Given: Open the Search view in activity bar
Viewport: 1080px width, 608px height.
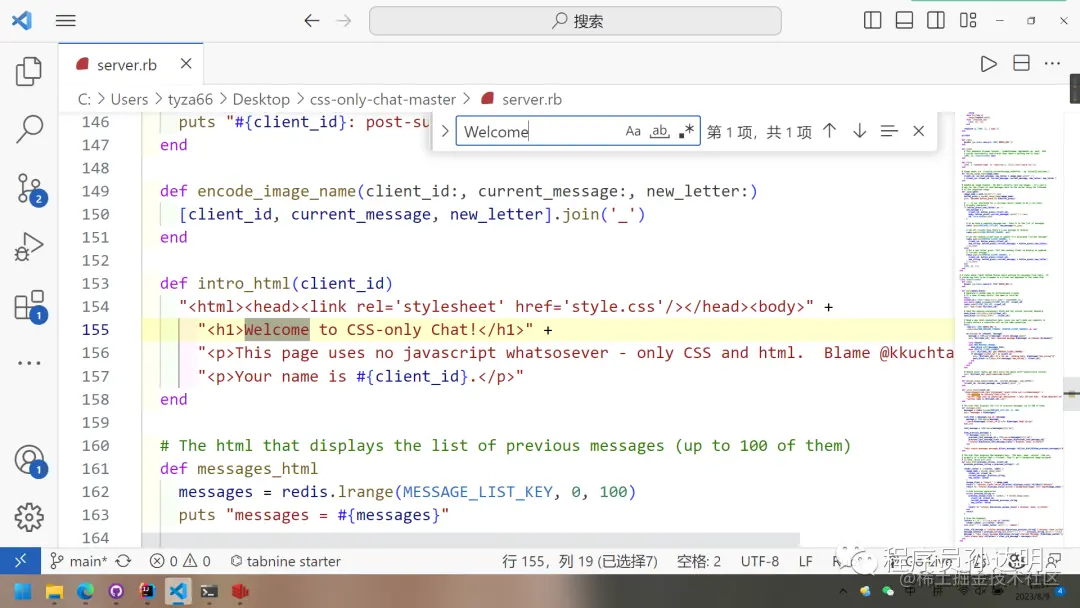Looking at the screenshot, I should (x=29, y=129).
